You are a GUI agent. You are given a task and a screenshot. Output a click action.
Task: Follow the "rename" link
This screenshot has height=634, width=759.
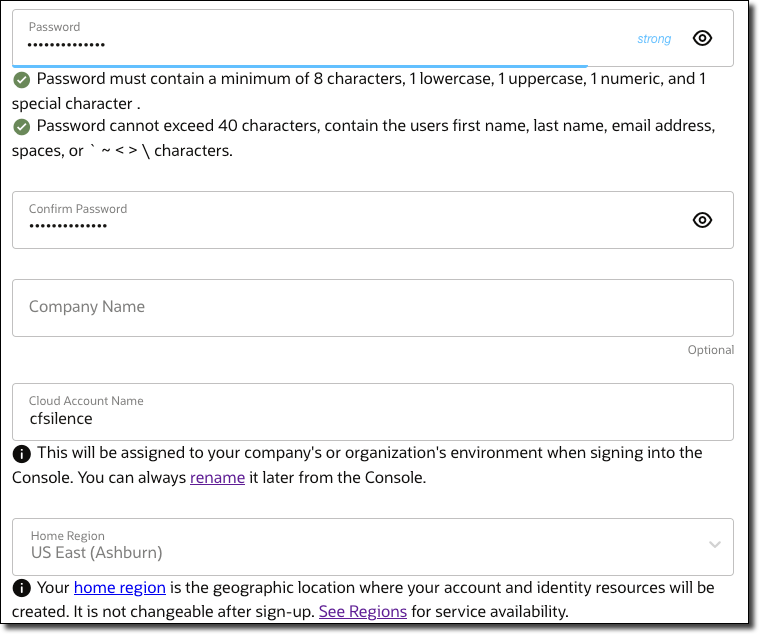point(217,478)
